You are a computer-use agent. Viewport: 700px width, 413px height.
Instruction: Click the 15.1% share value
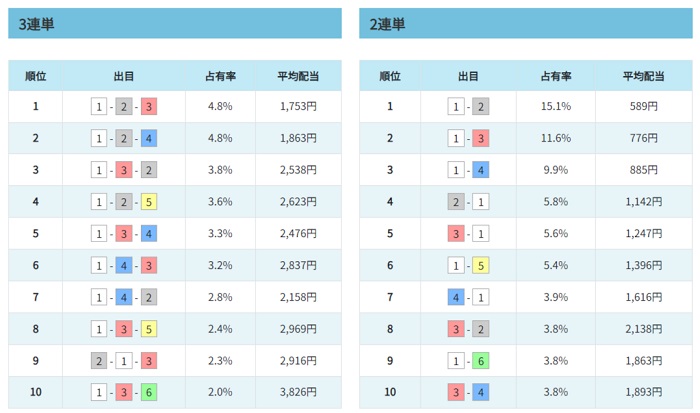(x=555, y=107)
